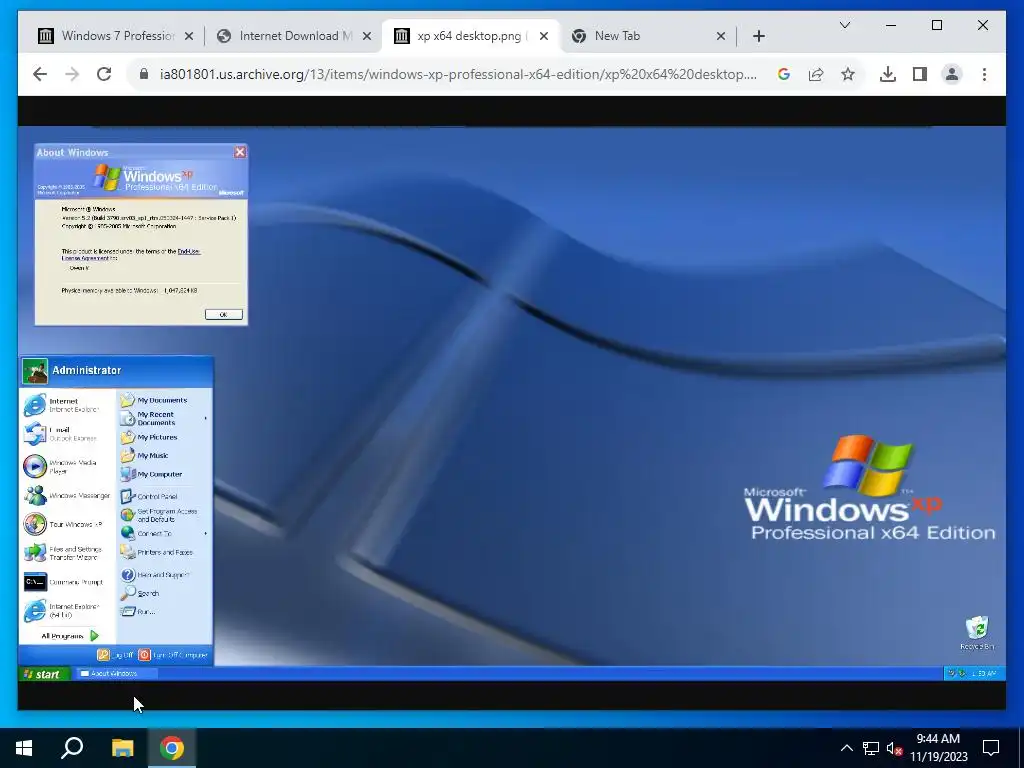Click the Log Off icon in the XP start menu

[103, 654]
